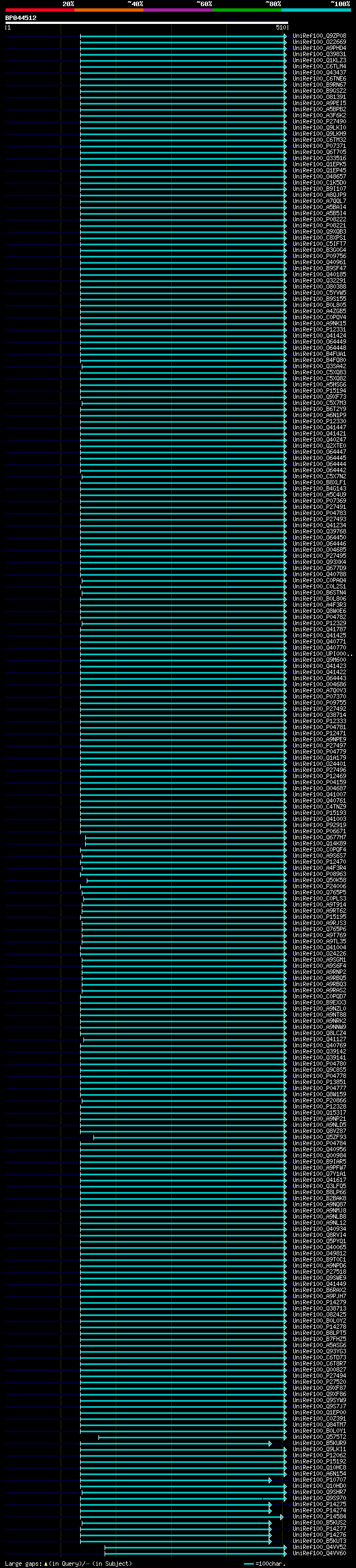Image resolution: width=356 pixels, height=1568 pixels.
Task: Select the UniRef100_P14584 label
Action: tap(319, 1516)
